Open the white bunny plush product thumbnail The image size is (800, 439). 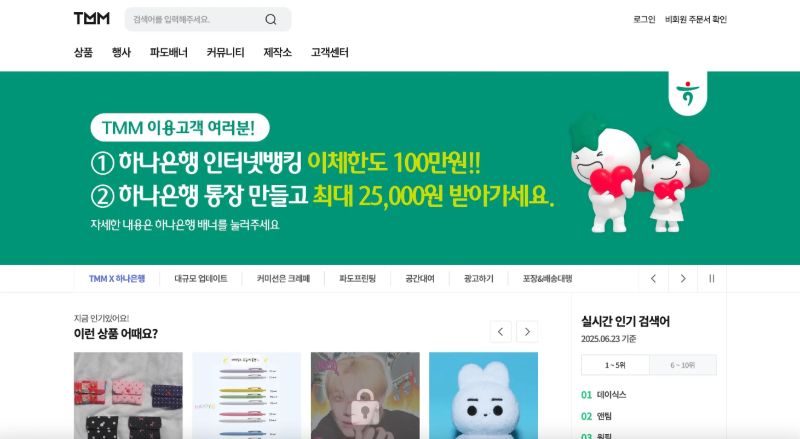(483, 396)
